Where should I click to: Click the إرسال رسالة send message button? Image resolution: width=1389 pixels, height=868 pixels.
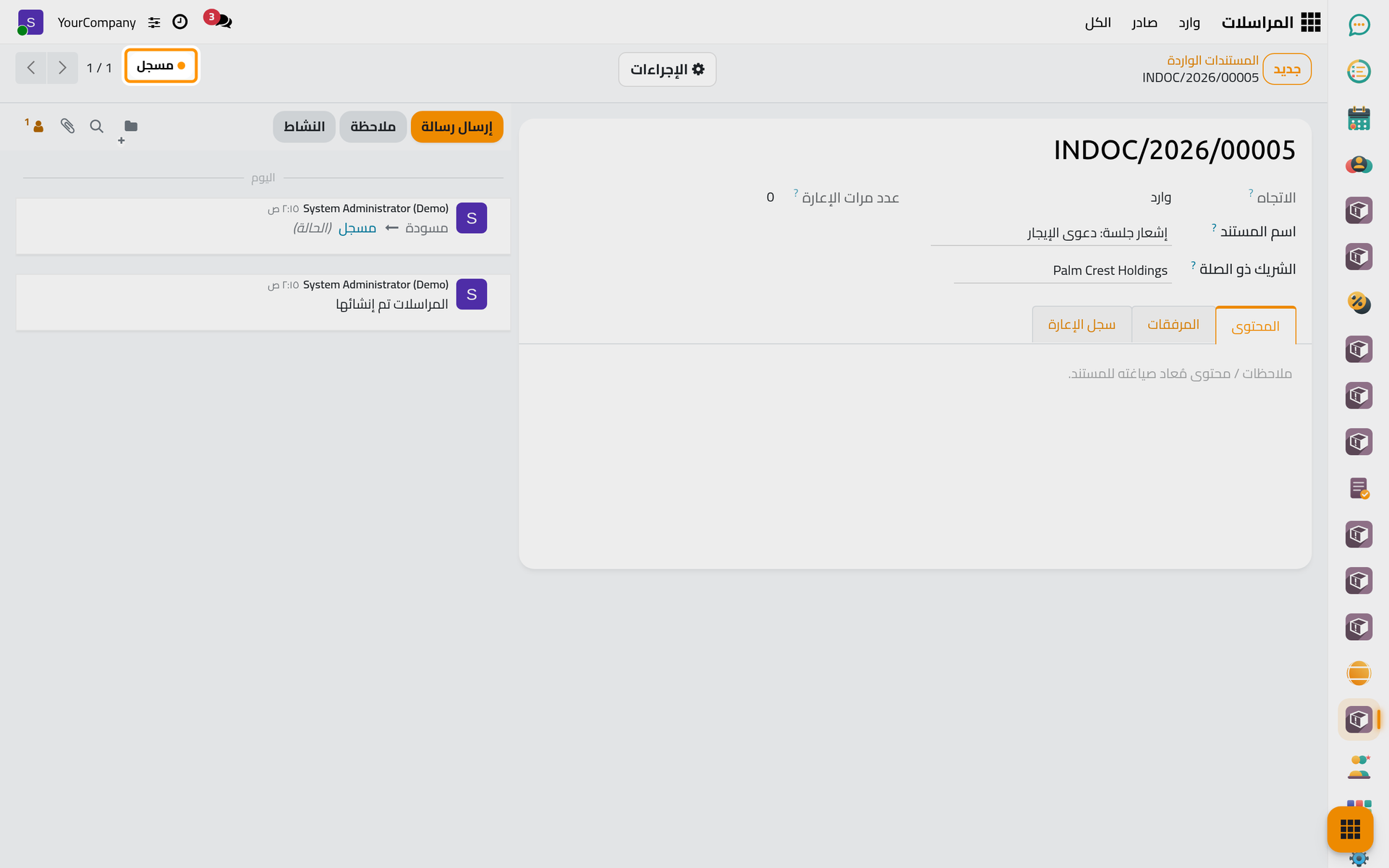[456, 127]
